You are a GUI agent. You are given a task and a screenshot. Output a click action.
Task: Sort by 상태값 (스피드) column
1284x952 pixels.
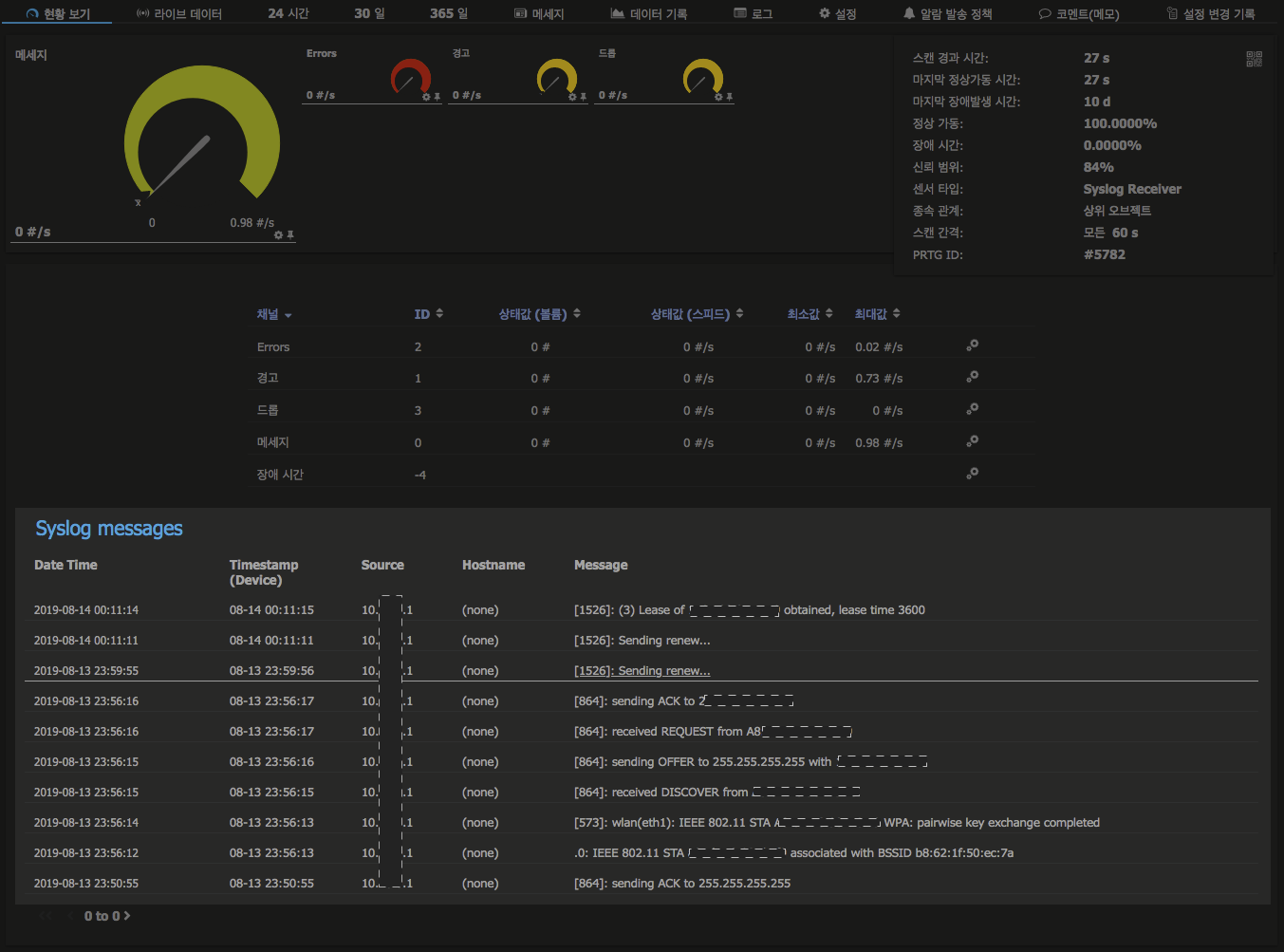point(697,314)
